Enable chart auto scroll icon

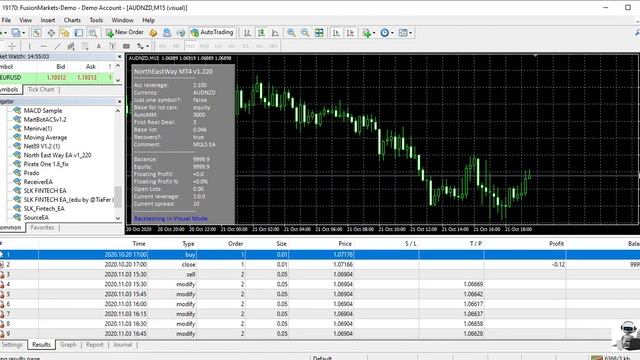[336, 33]
